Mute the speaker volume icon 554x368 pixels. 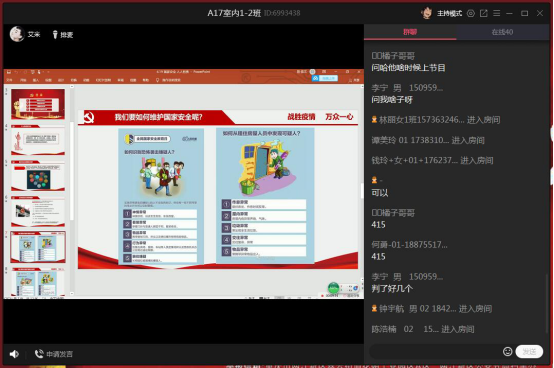click(14, 354)
